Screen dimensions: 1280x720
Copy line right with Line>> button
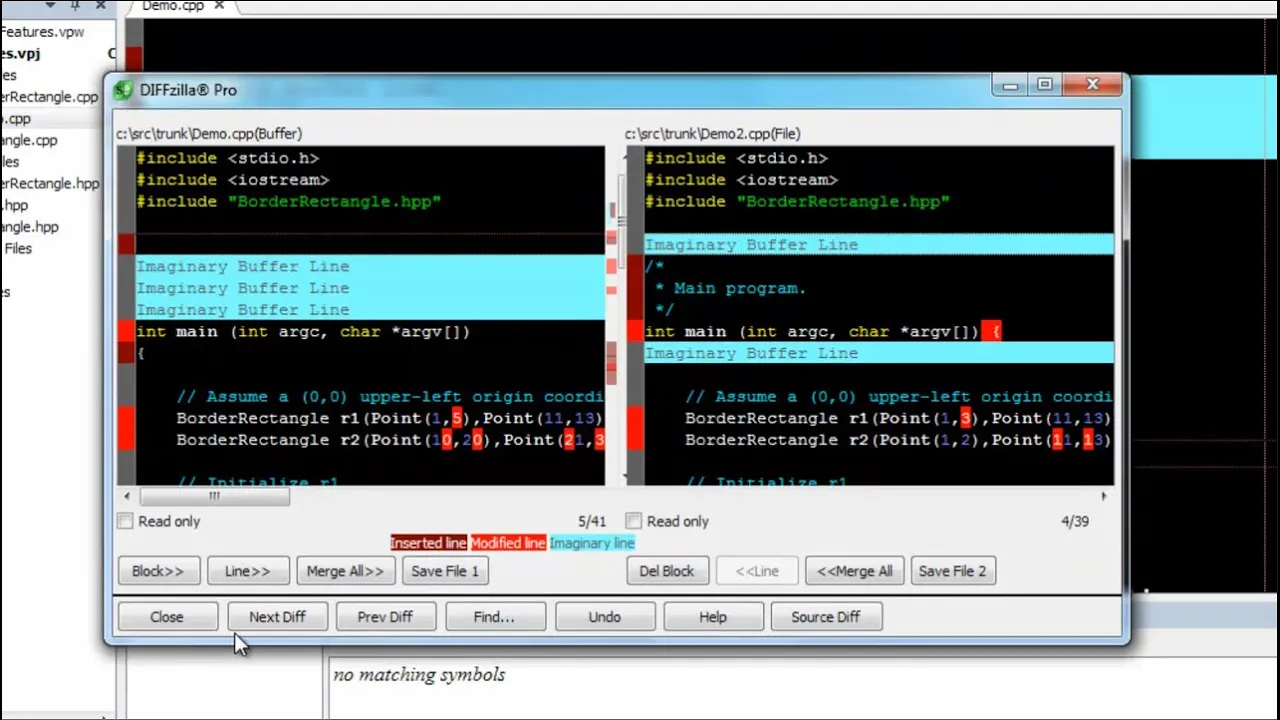[x=248, y=571]
